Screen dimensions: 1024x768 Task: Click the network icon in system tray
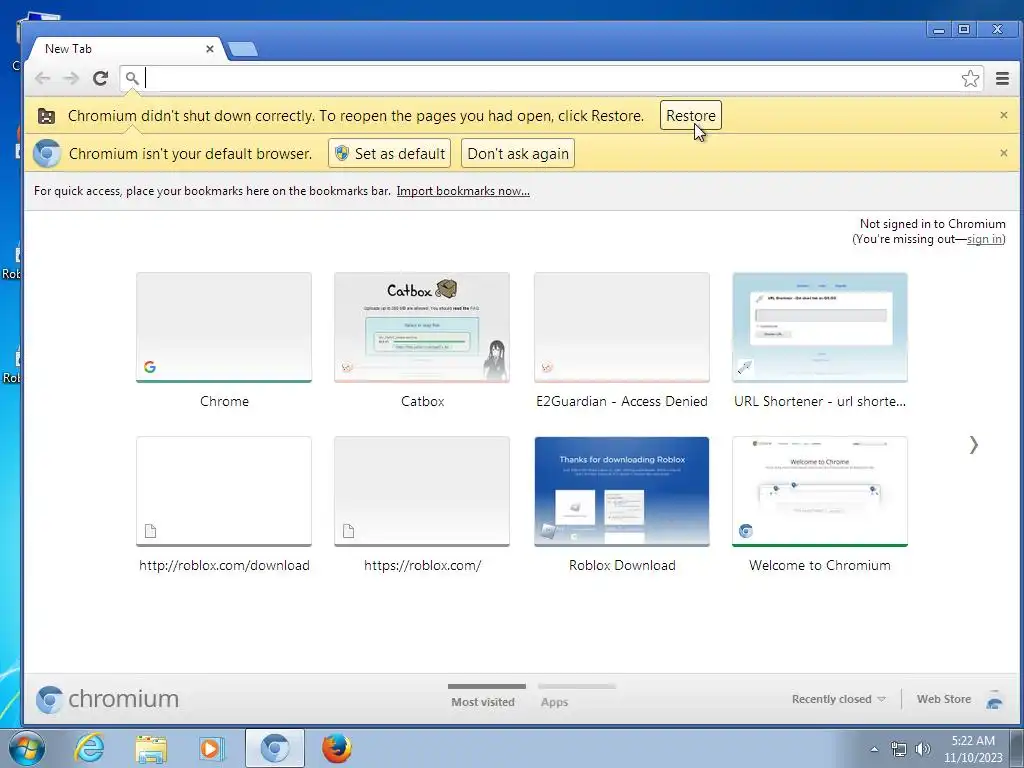point(899,749)
